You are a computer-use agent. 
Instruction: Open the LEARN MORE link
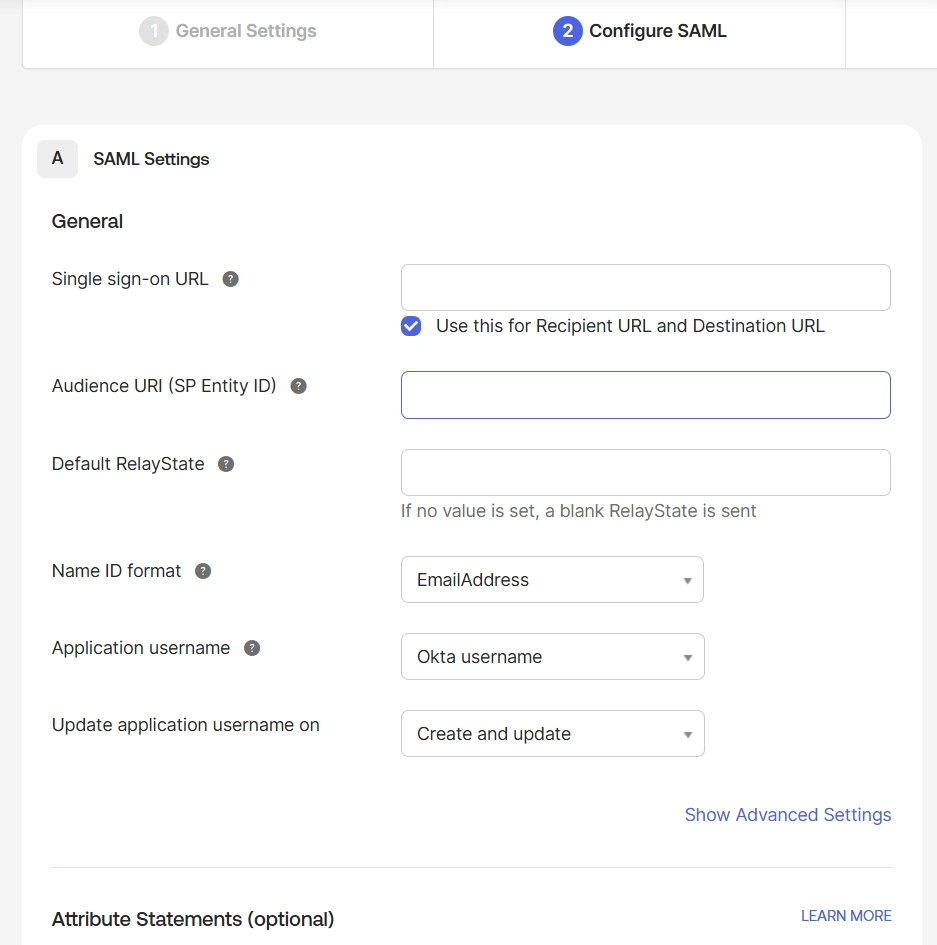pos(845,915)
